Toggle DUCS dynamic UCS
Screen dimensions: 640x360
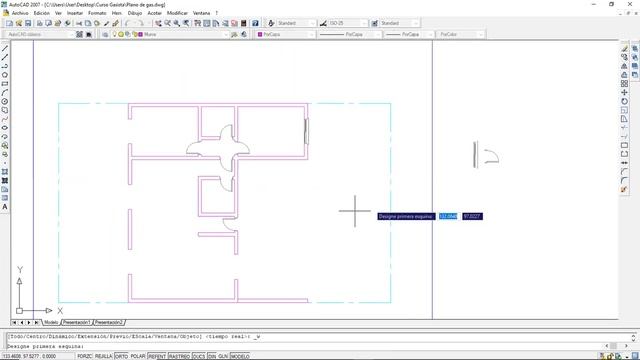[199, 356]
